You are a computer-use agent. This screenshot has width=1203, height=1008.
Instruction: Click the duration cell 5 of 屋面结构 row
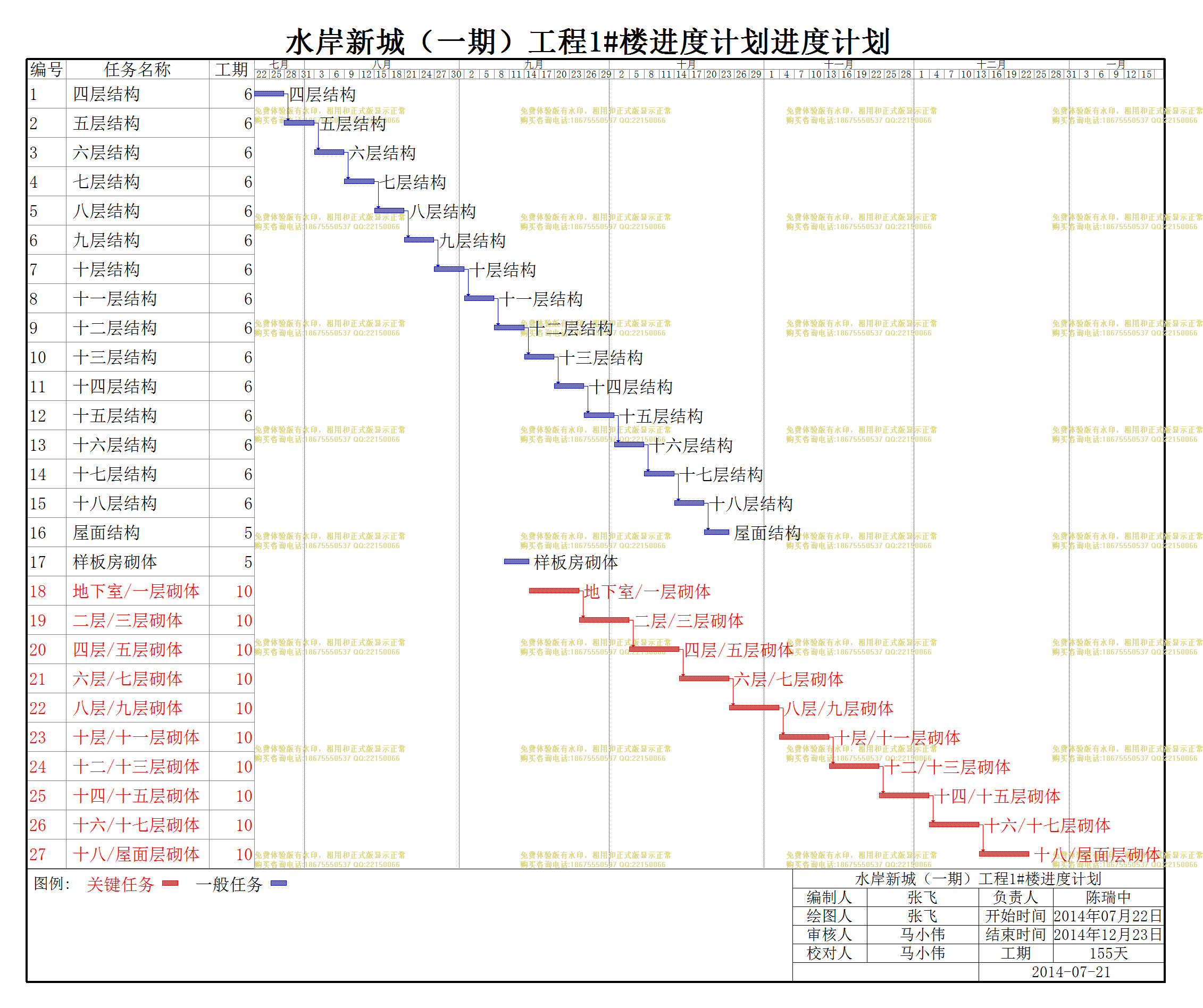231,532
